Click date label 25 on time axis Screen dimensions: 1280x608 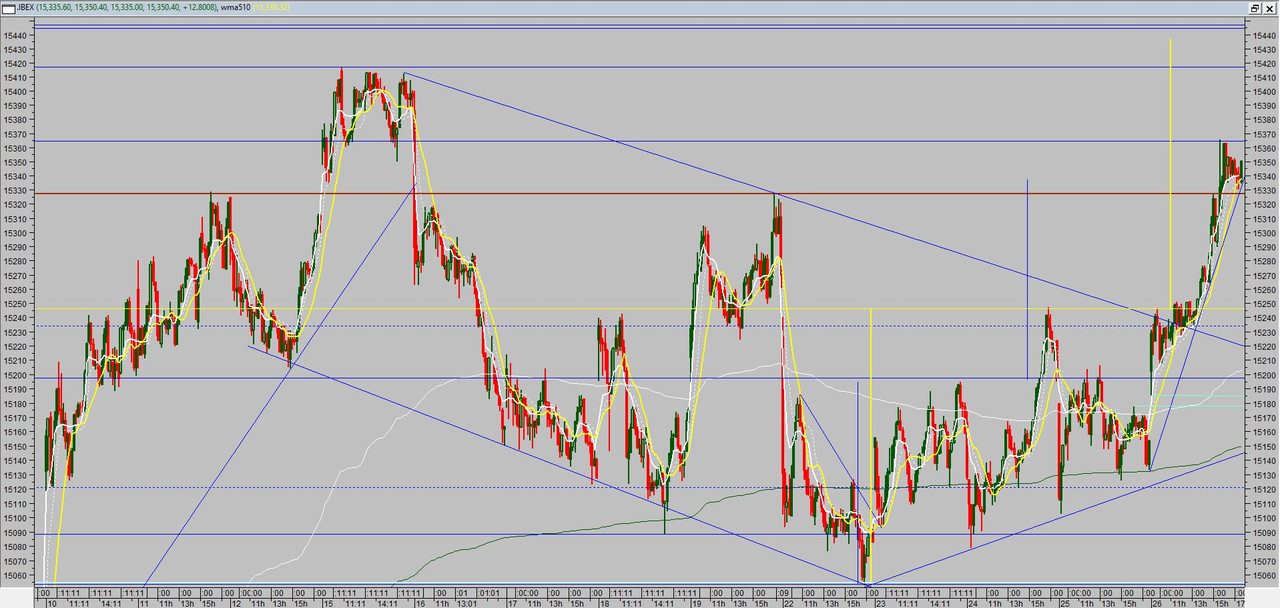point(1064,604)
